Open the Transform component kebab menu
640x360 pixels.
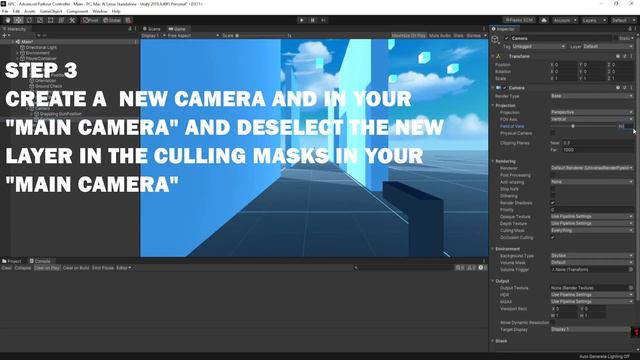631,56
